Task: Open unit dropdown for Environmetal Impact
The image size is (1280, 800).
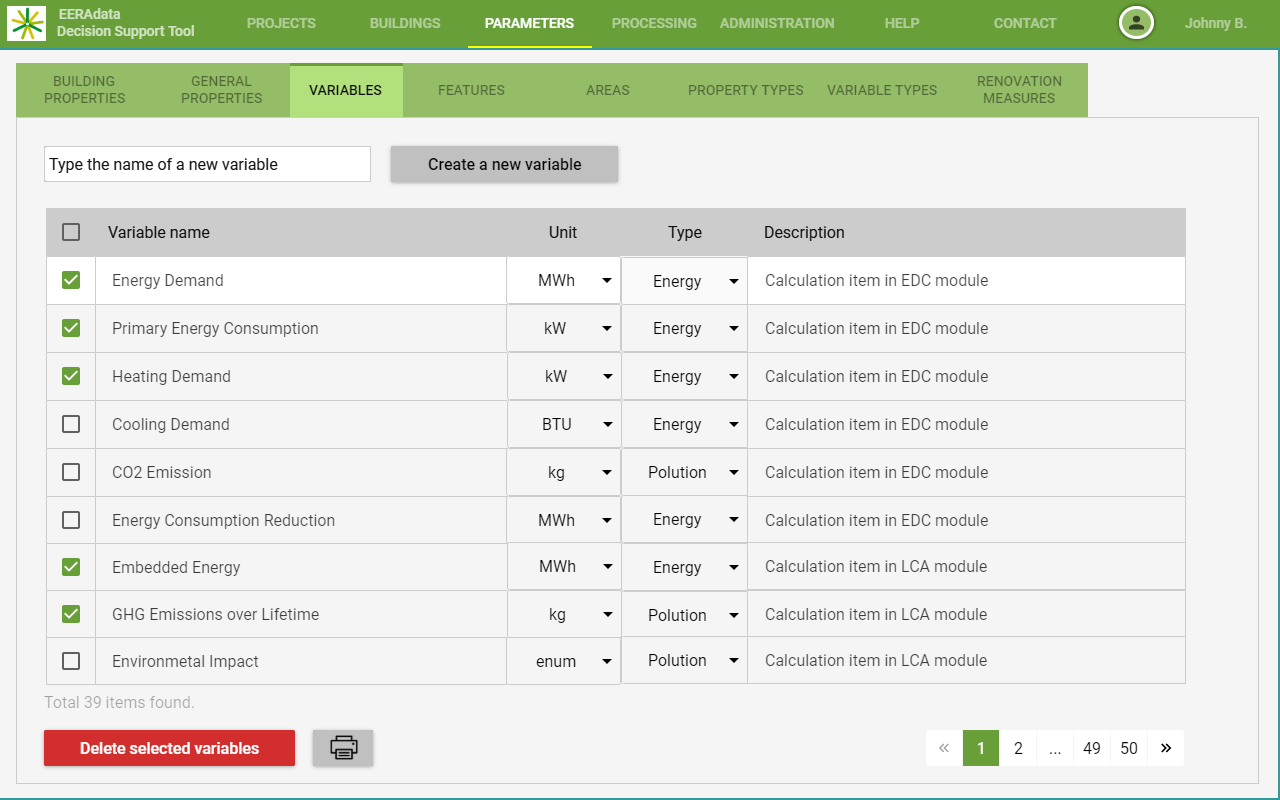Action: tap(606, 661)
